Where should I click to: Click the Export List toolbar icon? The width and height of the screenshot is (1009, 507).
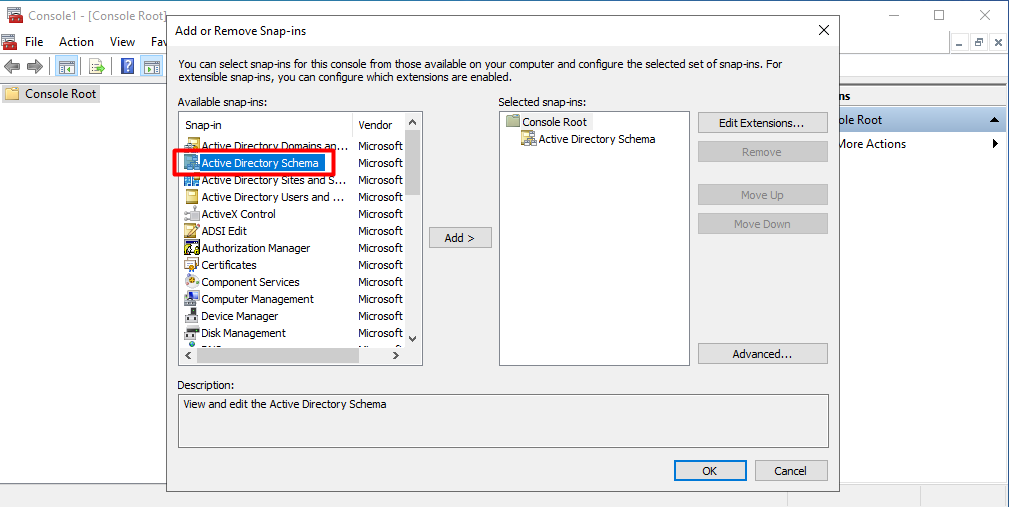coord(97,66)
